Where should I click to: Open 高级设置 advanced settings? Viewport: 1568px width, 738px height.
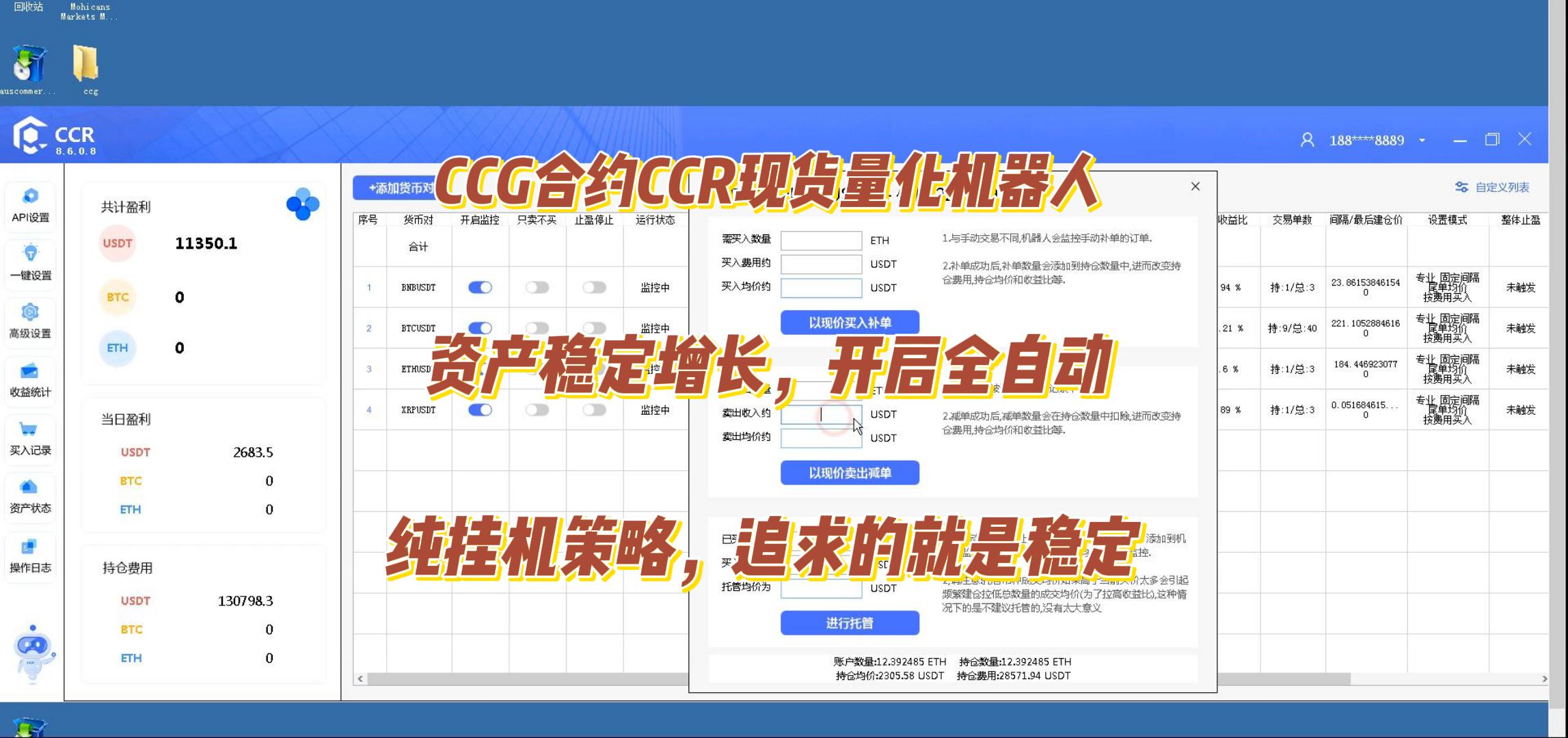click(x=30, y=322)
